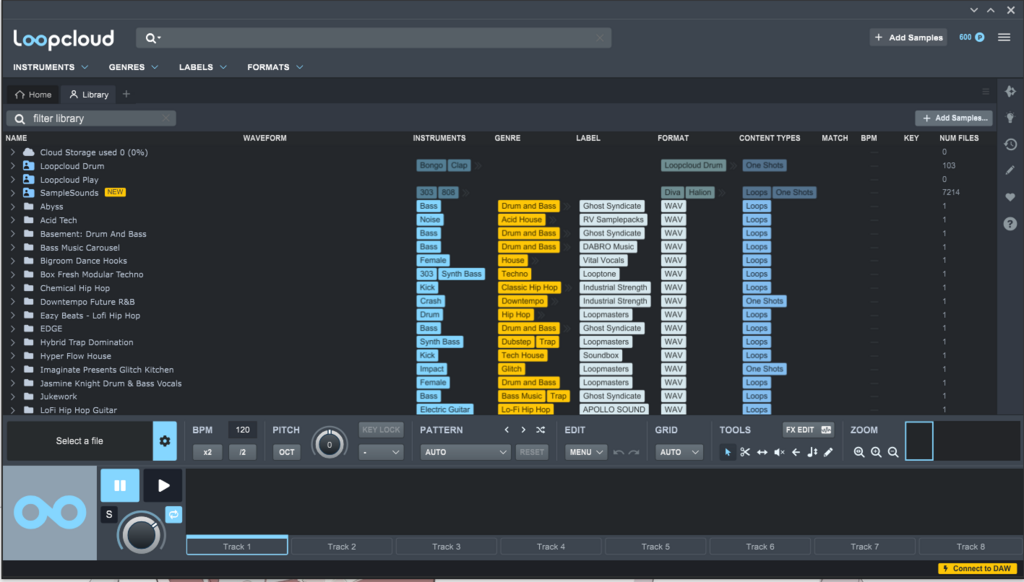Open help with the question mark icon
This screenshot has height=582, width=1024.
coord(1010,224)
